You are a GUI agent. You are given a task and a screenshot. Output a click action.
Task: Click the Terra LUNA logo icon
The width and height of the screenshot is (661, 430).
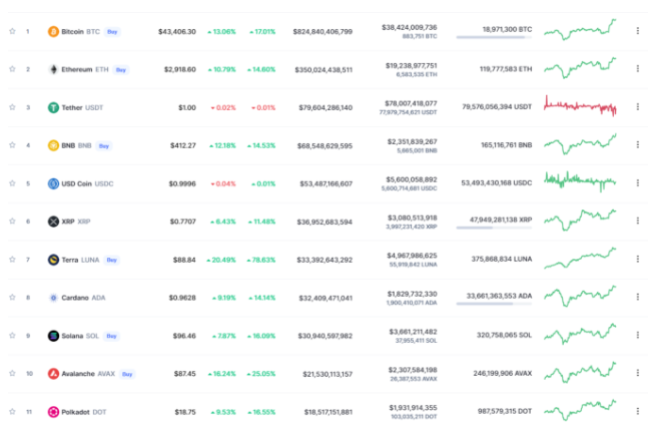(x=53, y=260)
